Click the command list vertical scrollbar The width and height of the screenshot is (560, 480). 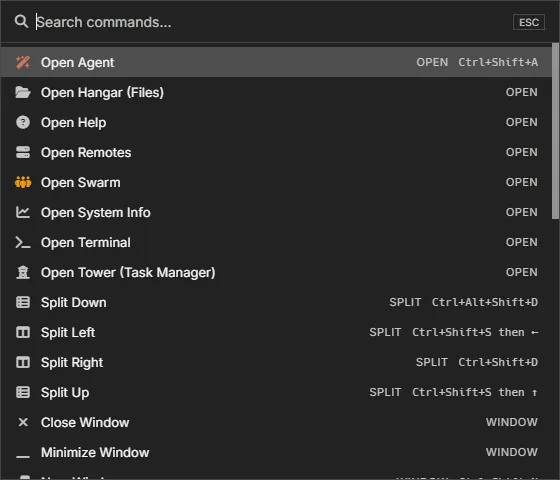[555, 131]
